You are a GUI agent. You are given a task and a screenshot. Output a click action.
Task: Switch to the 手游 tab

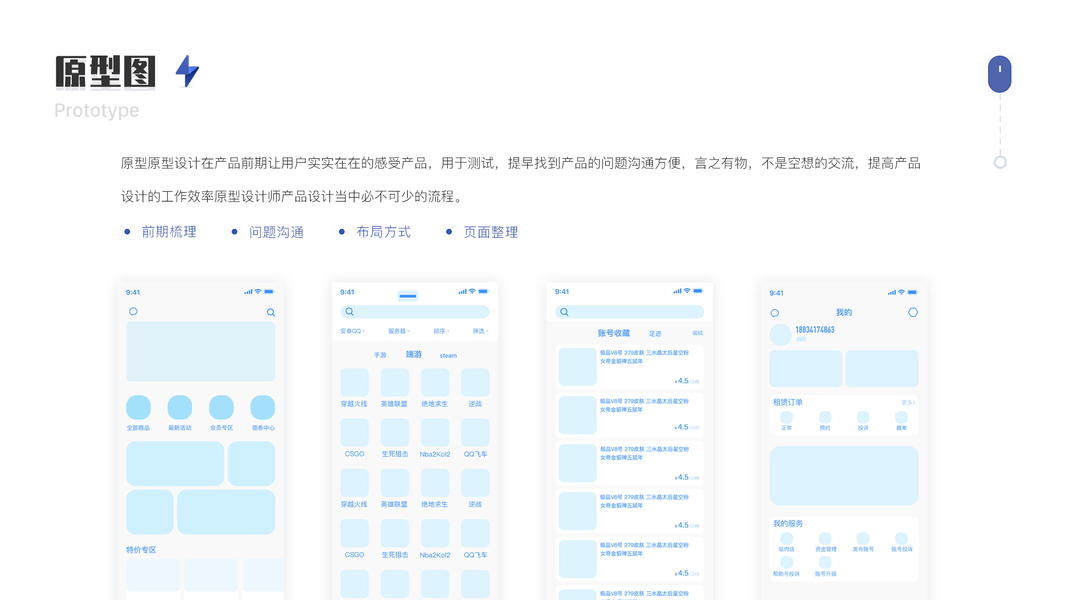380,355
